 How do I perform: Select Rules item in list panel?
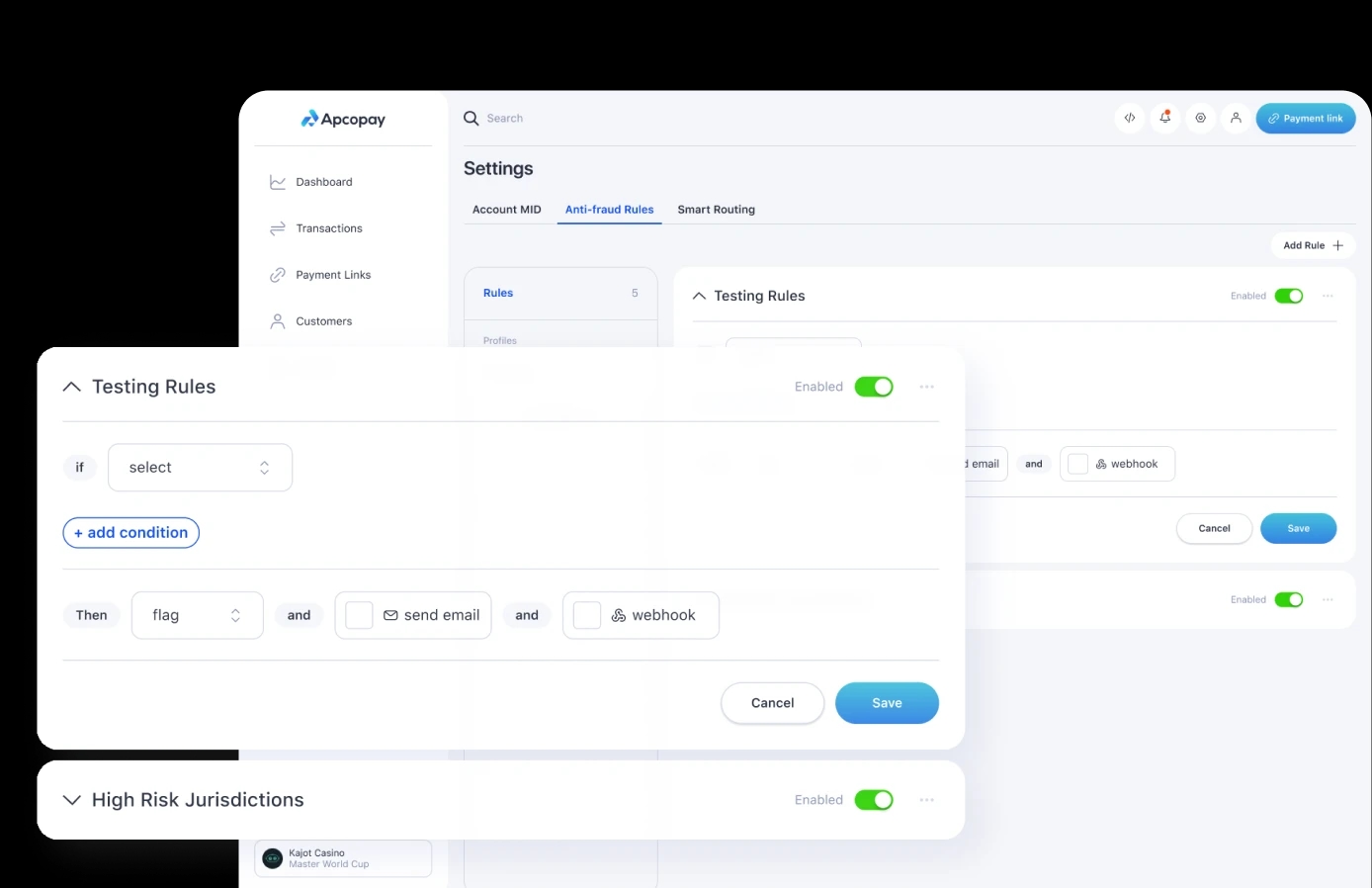560,294
